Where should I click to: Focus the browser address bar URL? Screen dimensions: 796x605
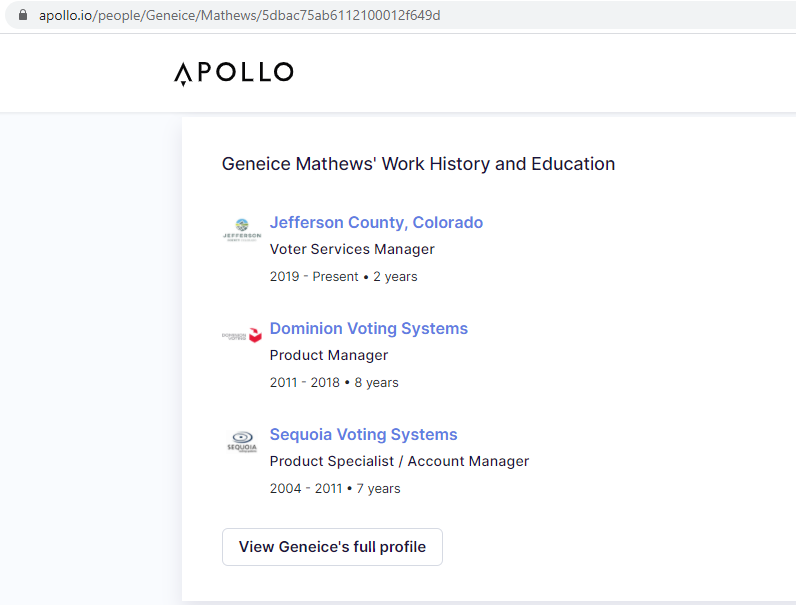point(240,15)
